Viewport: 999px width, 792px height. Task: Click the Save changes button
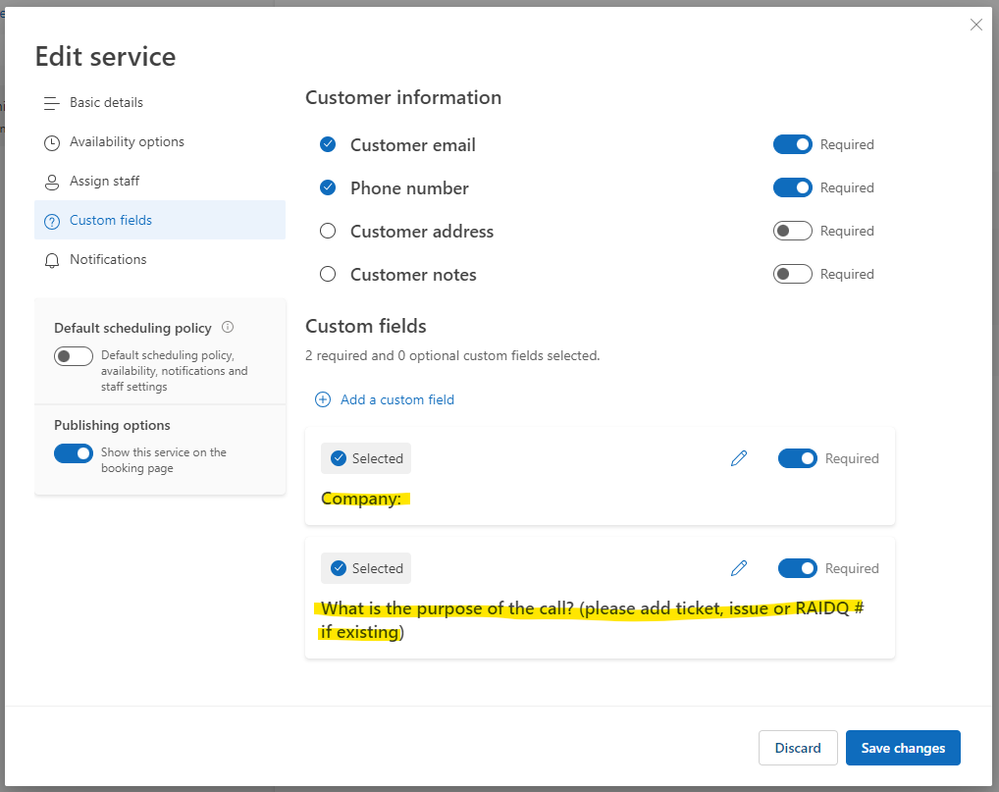903,748
